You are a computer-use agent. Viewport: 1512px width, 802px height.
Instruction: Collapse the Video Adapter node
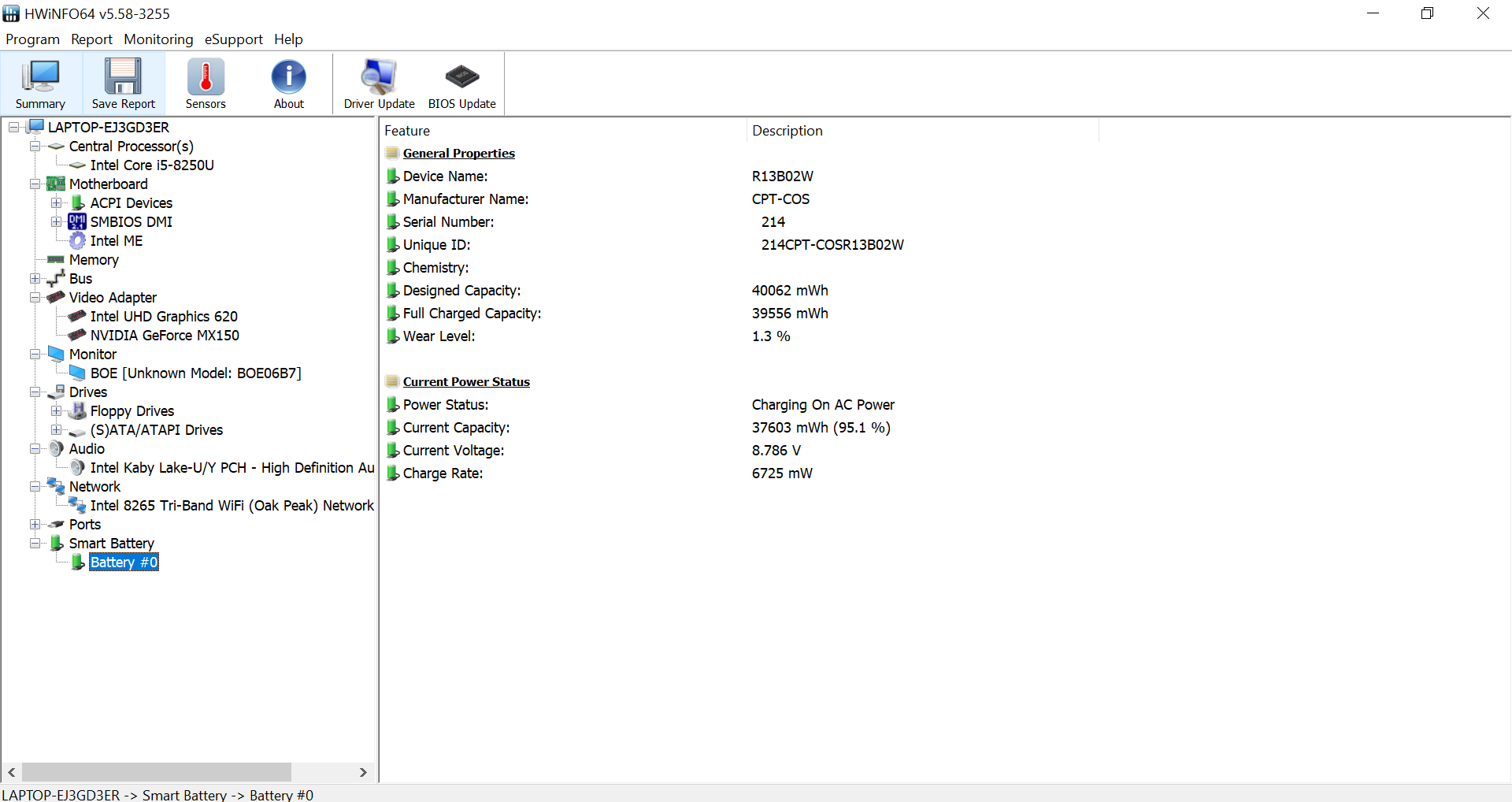(x=35, y=297)
